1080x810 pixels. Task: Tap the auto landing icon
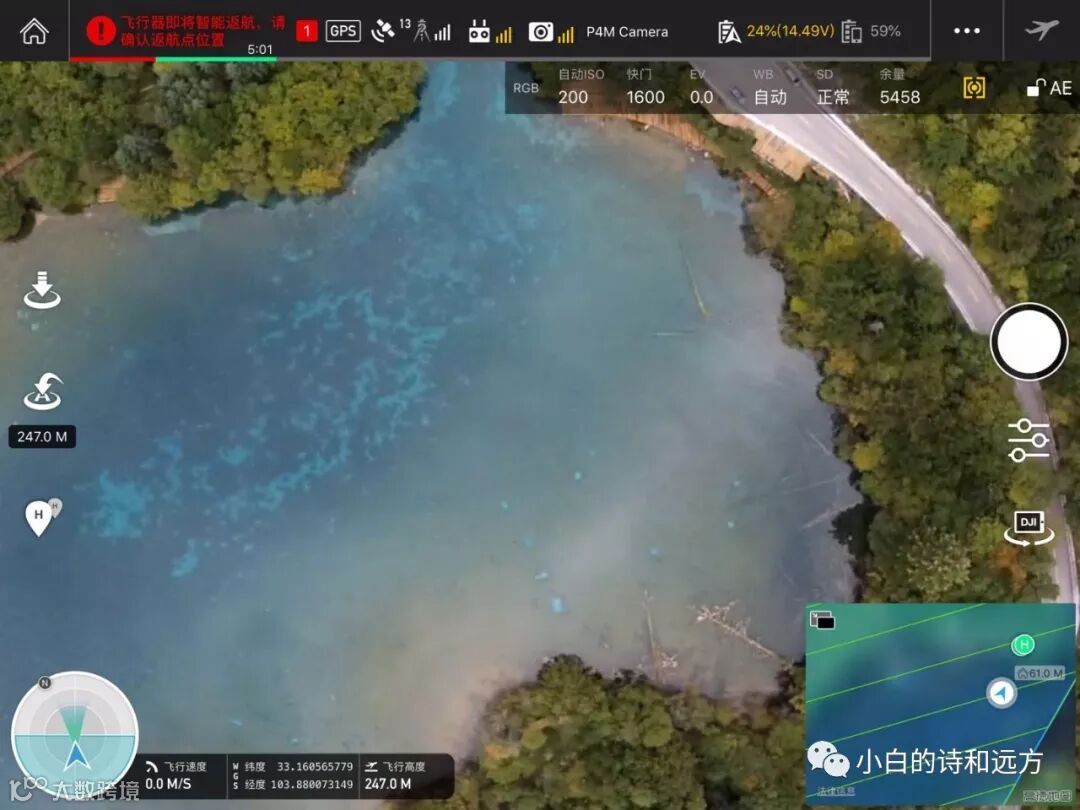(x=42, y=290)
